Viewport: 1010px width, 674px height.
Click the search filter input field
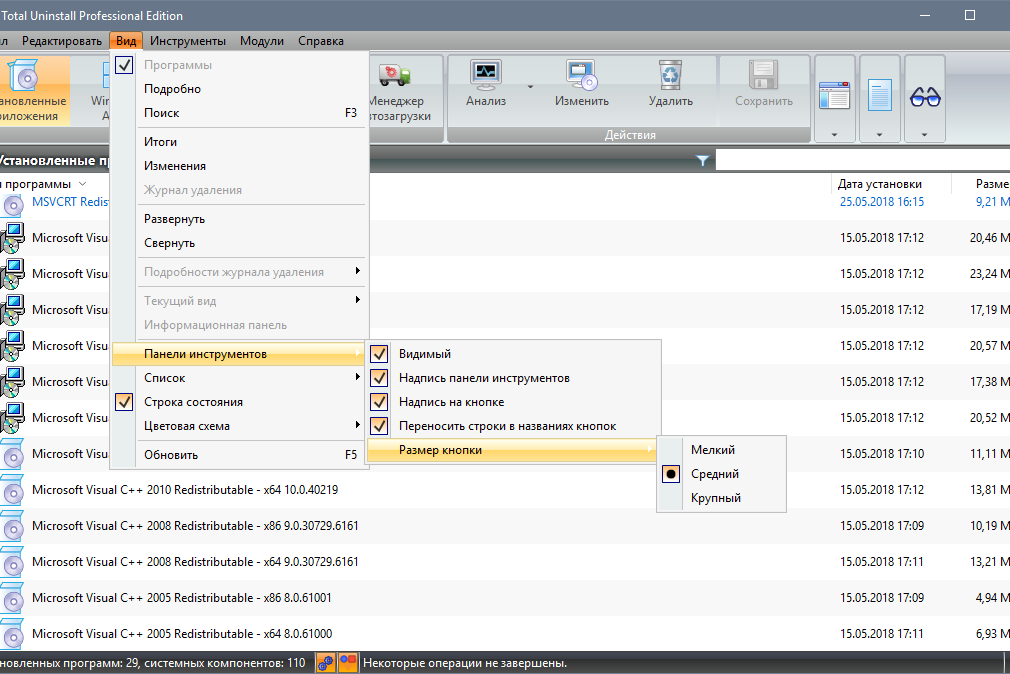pyautogui.click(x=862, y=160)
